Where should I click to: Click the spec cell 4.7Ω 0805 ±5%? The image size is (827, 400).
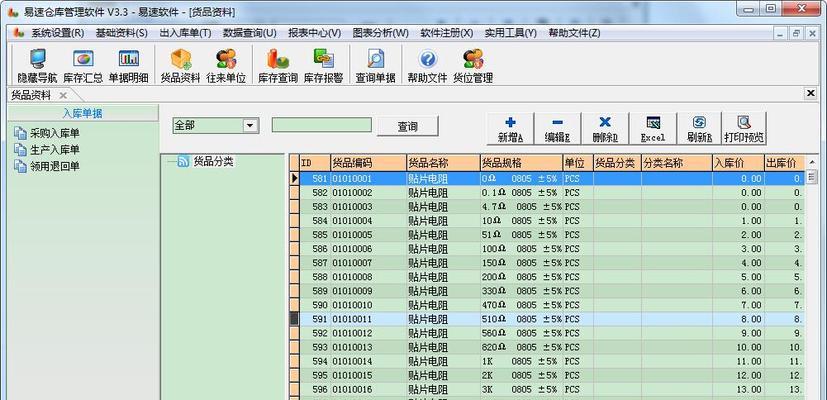coord(521,207)
